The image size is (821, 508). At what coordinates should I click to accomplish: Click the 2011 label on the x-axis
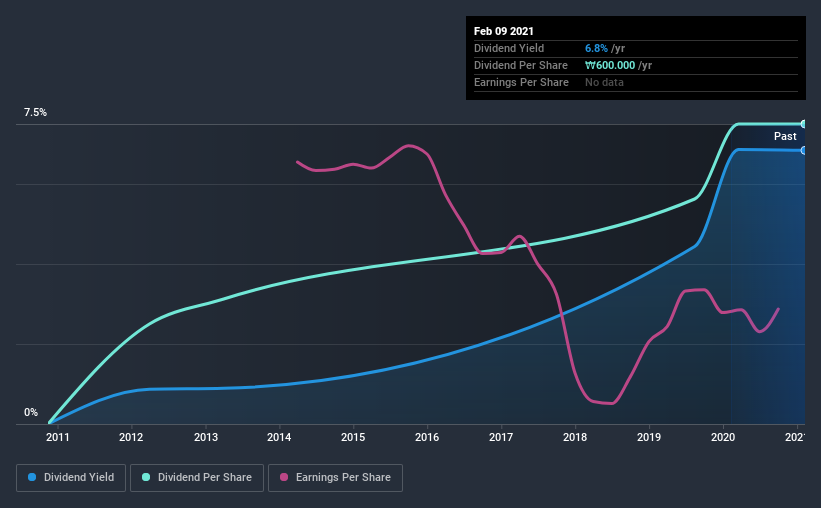pos(57,437)
